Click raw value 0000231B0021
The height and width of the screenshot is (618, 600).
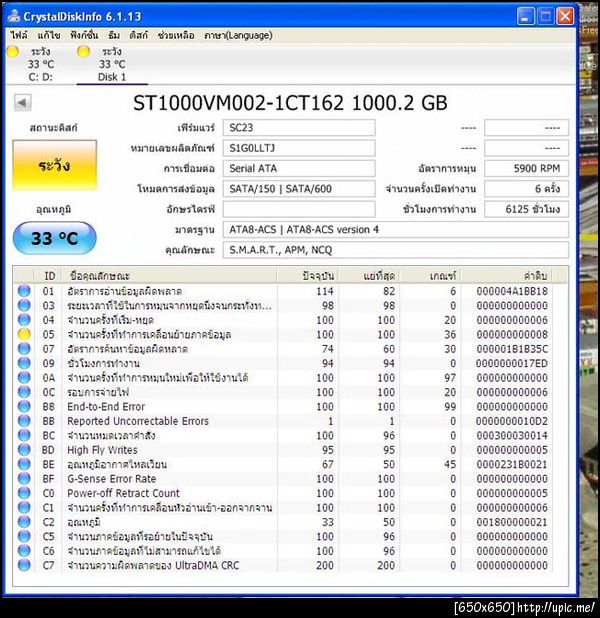(x=512, y=465)
